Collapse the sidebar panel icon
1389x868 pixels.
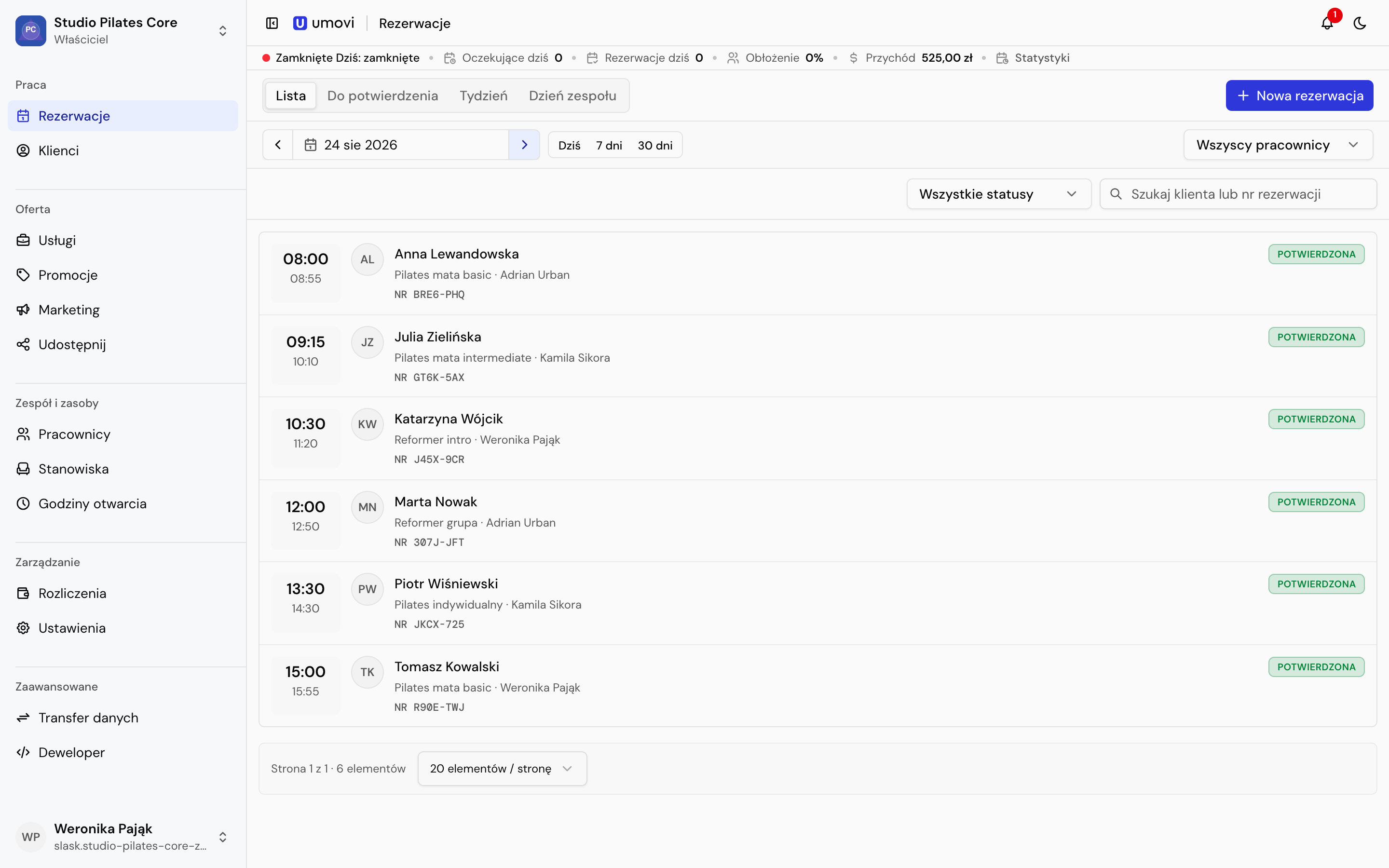click(x=272, y=23)
